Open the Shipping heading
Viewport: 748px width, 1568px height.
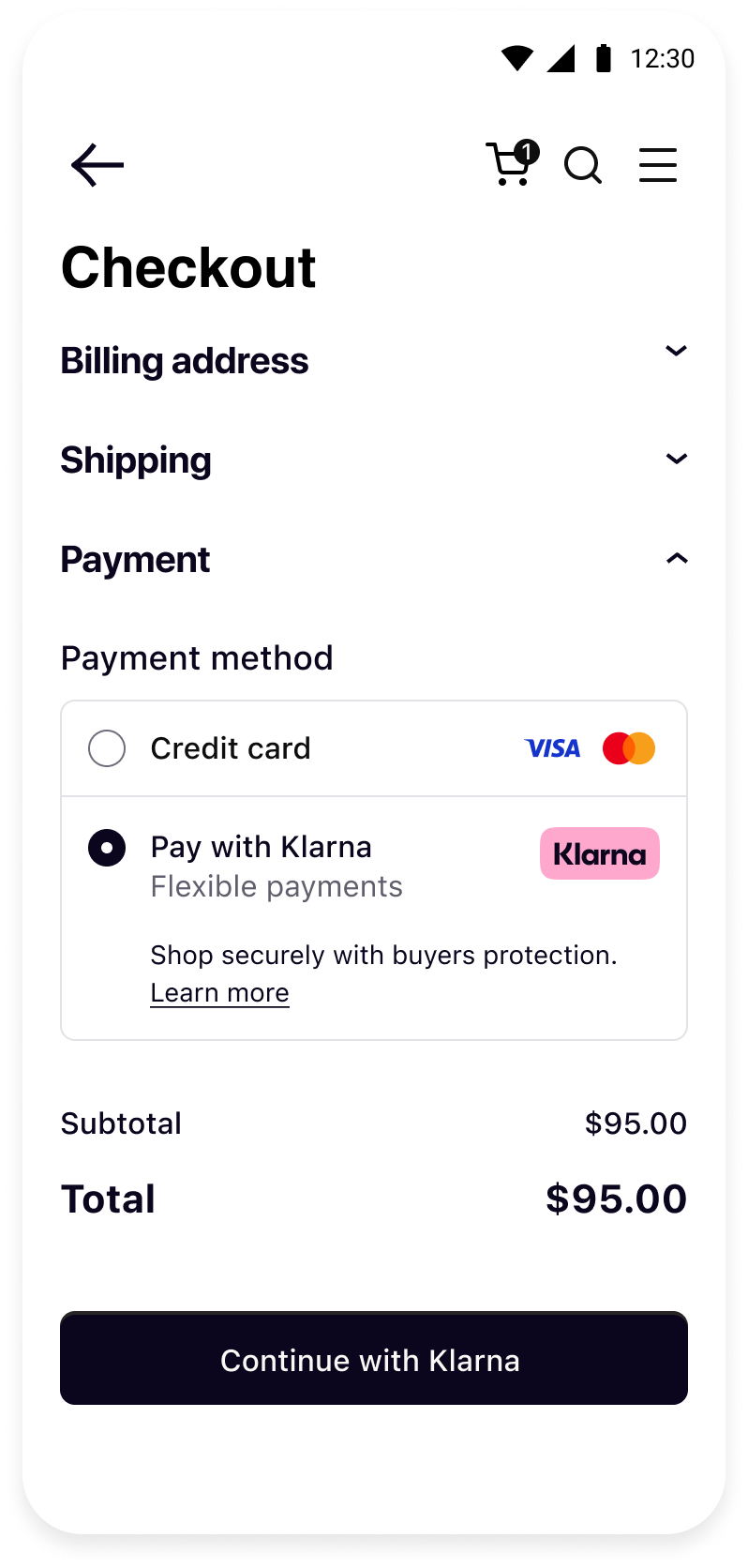136,460
